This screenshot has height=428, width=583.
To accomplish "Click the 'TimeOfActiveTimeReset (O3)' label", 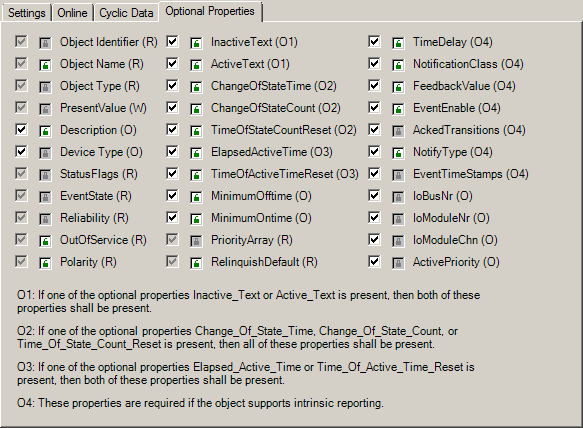I will pyautogui.click(x=285, y=174).
